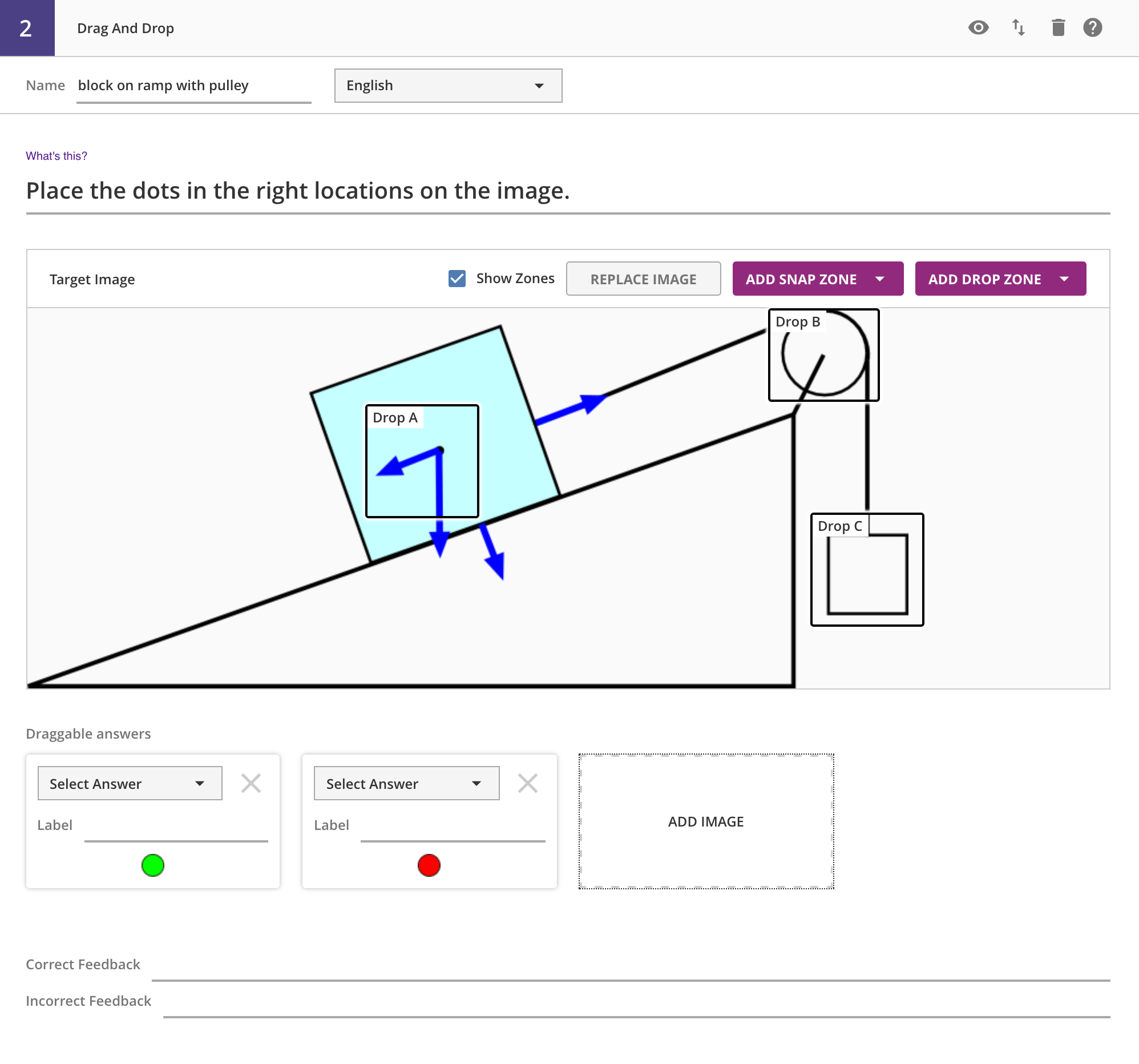Select the Drop C zone label
This screenshot has height=1064, width=1139.
tap(839, 526)
